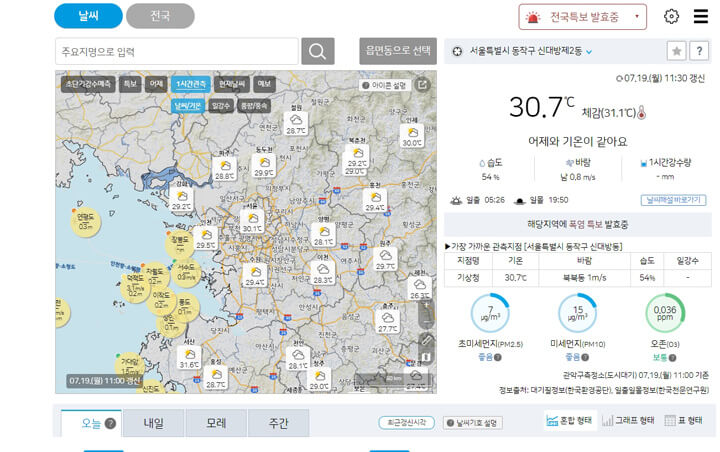This screenshot has height=452, width=720.
Task: Click the 읍면동으로 선택 button
Action: point(398,51)
